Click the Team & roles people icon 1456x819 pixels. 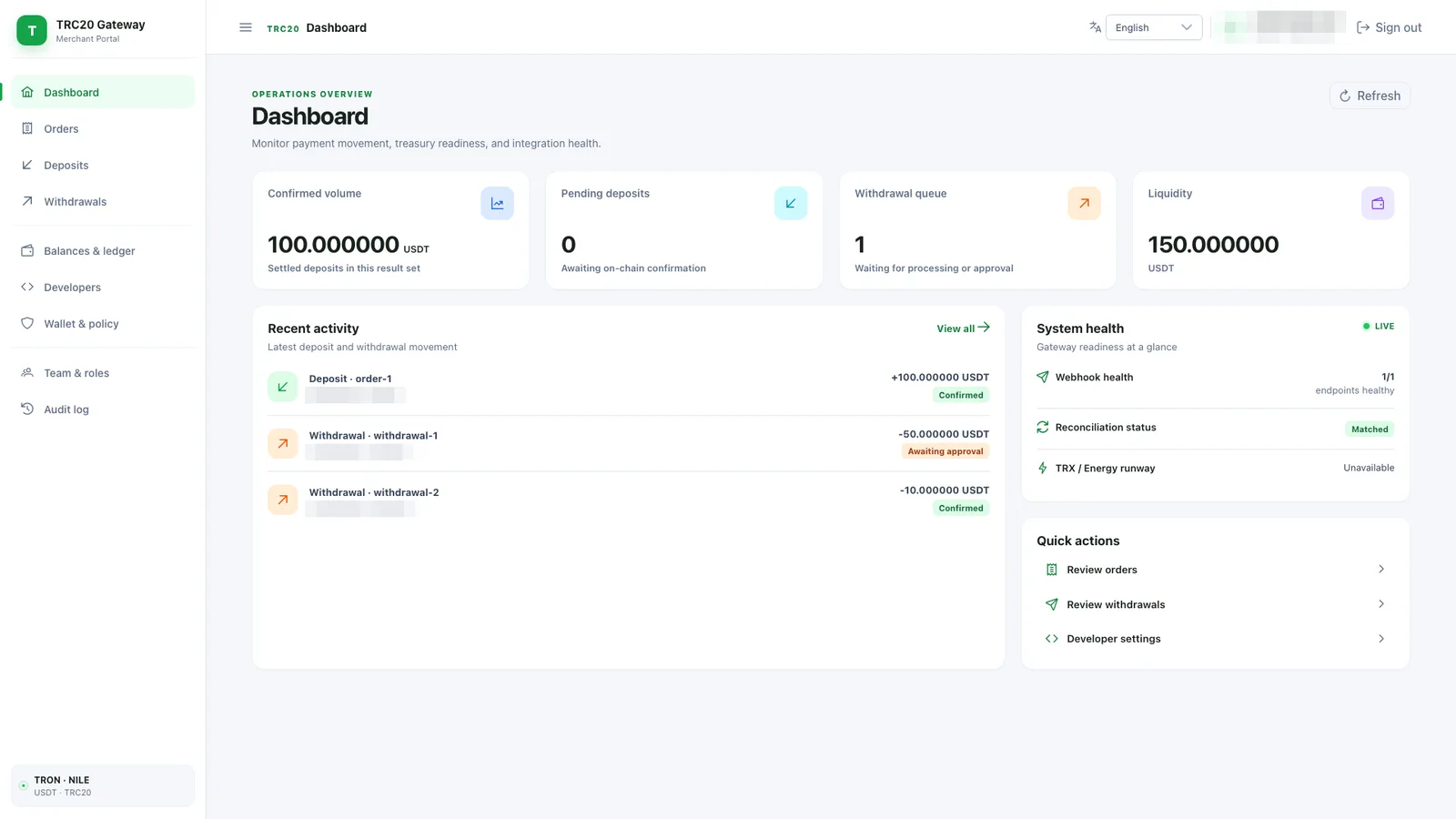[x=27, y=372]
